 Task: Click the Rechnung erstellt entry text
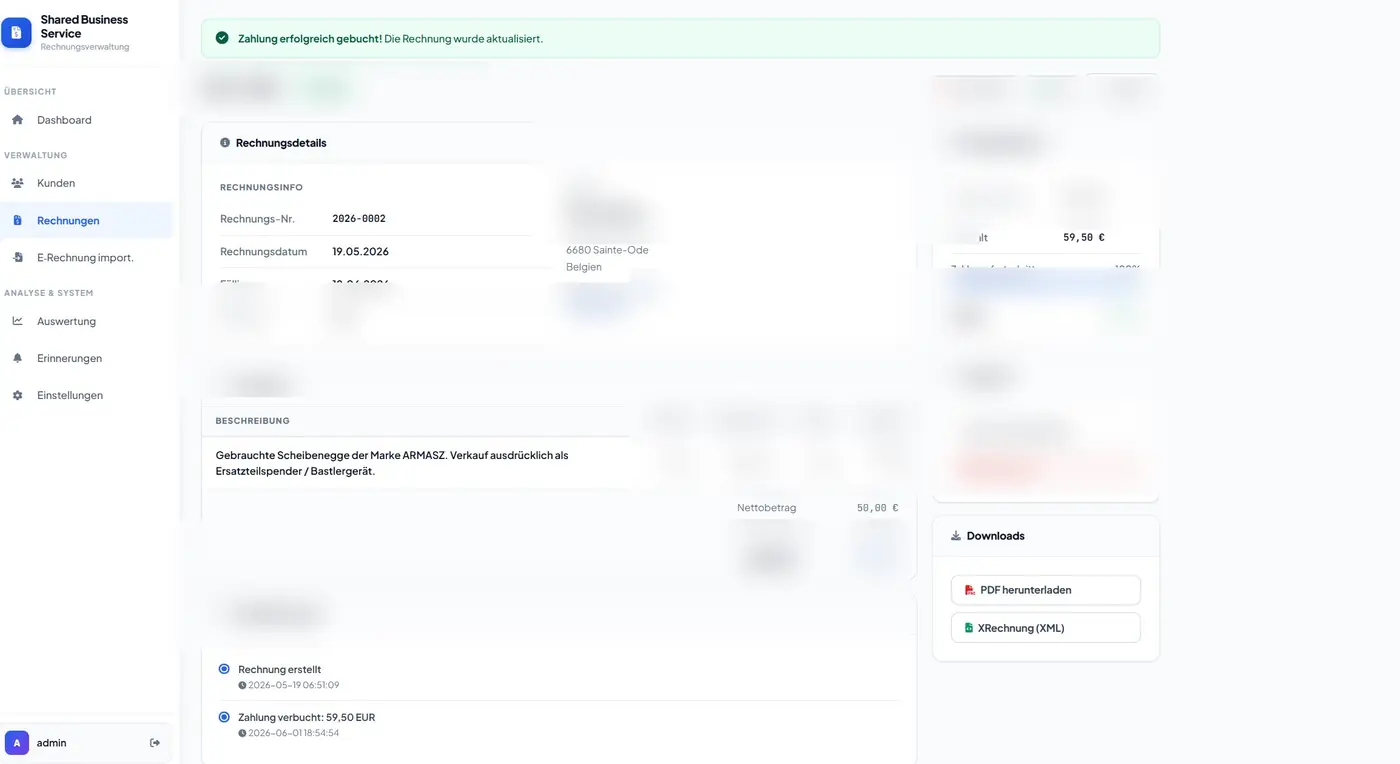(x=279, y=669)
